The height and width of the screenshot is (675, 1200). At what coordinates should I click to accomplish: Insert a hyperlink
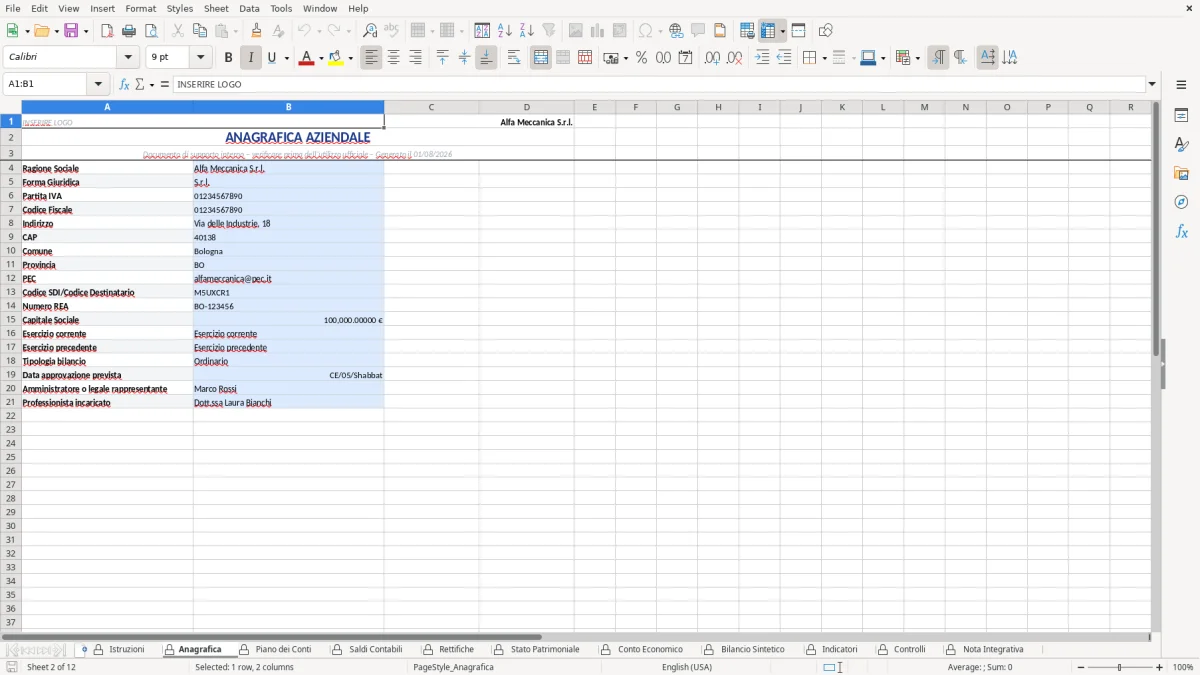(676, 31)
